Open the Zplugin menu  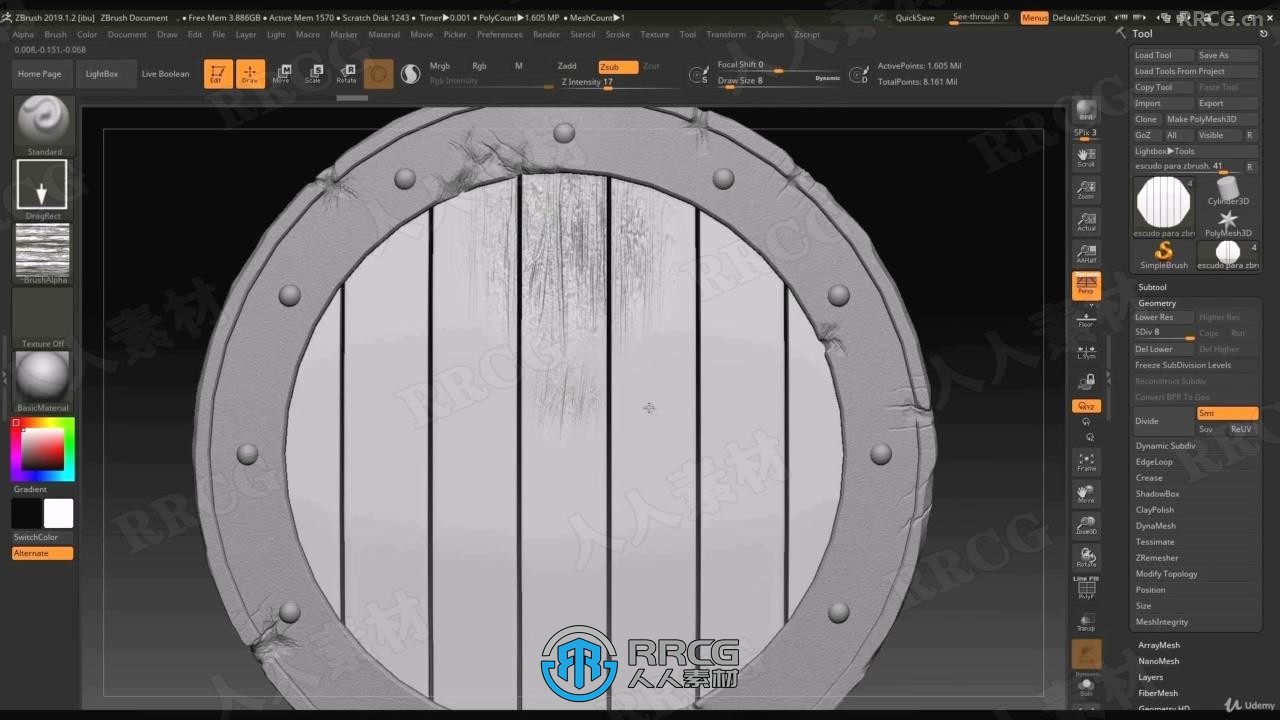tap(770, 34)
